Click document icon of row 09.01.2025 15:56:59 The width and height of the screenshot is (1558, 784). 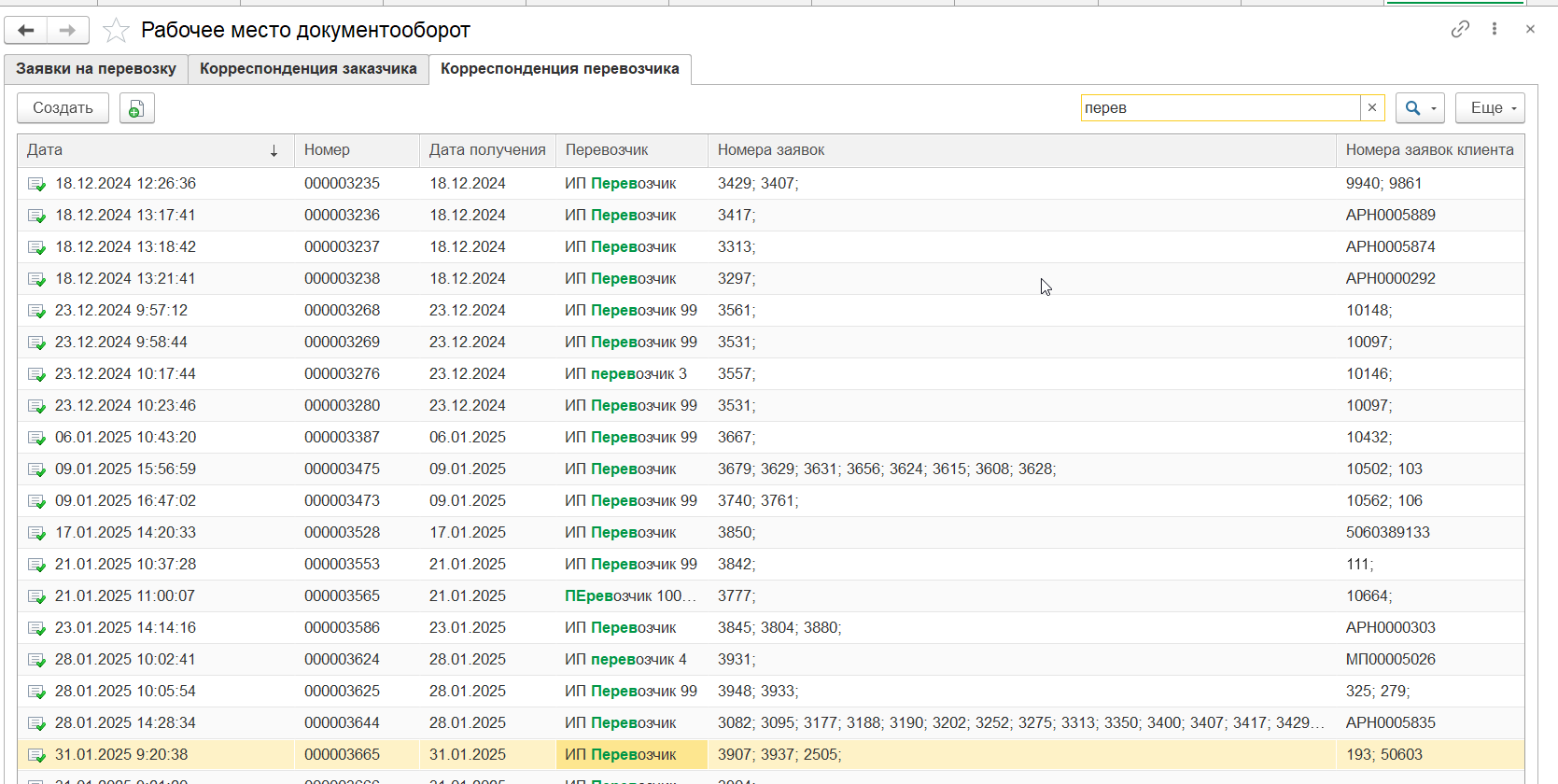[36, 469]
